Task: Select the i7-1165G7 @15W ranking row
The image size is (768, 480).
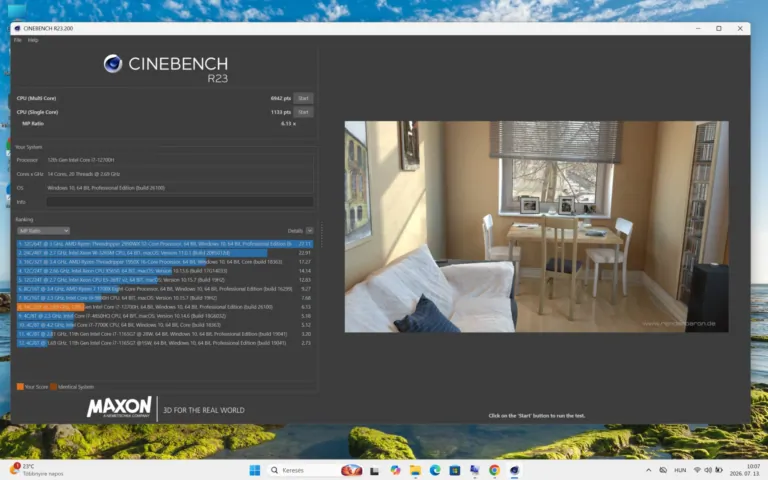Action: tap(165, 343)
